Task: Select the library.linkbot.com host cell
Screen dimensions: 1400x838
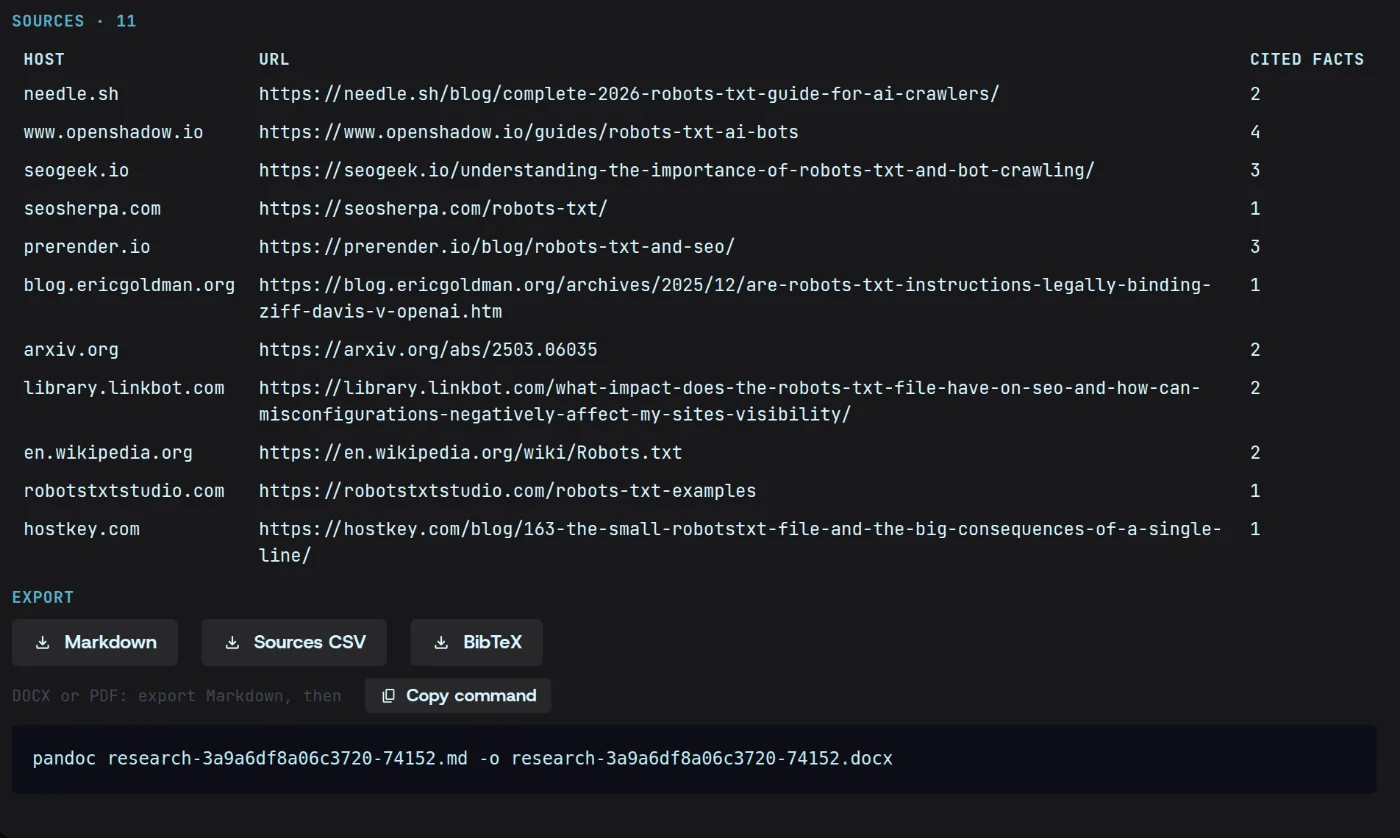Action: coord(124,388)
